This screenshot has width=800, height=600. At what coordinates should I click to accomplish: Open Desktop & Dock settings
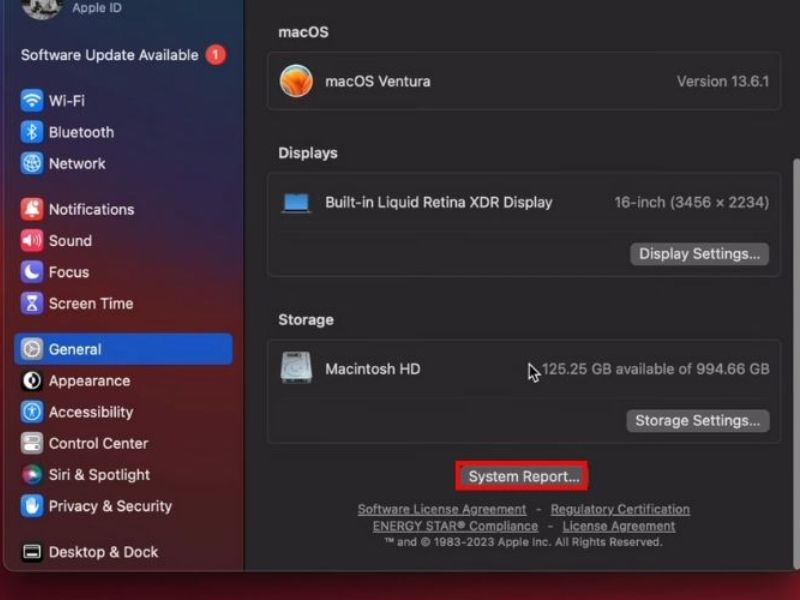pyautogui.click(x=123, y=552)
